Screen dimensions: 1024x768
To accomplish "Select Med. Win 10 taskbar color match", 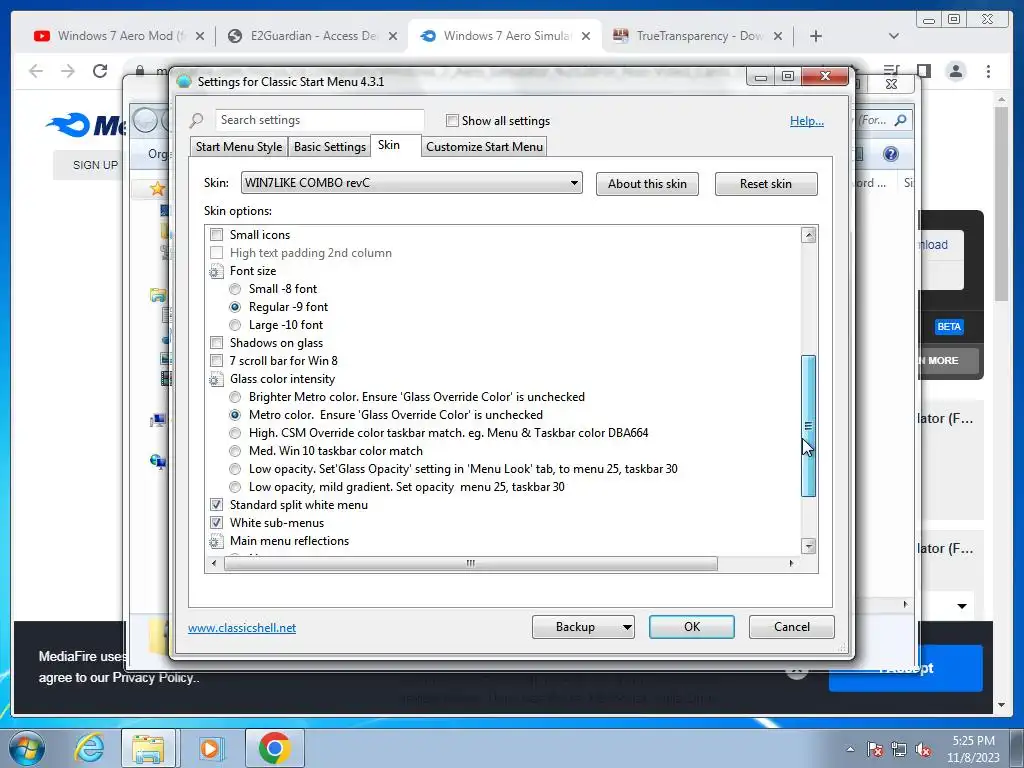I will pyautogui.click(x=235, y=451).
